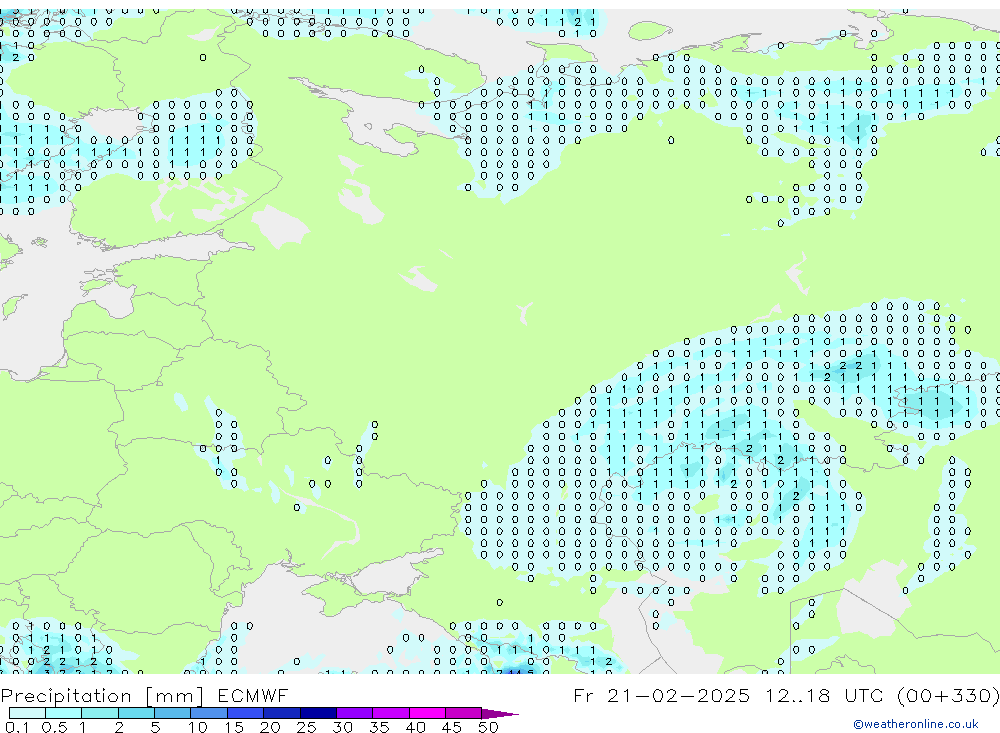1000x733 pixels.
Task: Pick the legend swatch between 45 and 50
Action: click(x=464, y=713)
